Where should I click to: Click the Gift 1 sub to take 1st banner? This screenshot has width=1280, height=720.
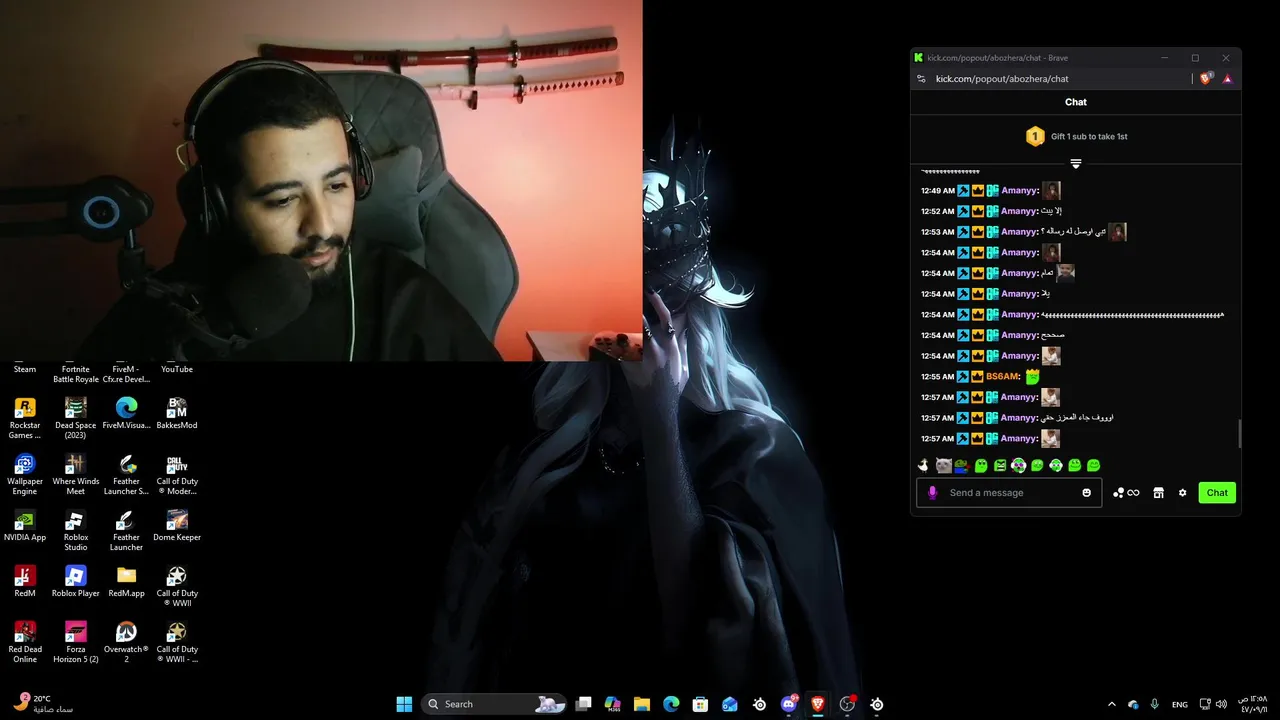point(1076,136)
